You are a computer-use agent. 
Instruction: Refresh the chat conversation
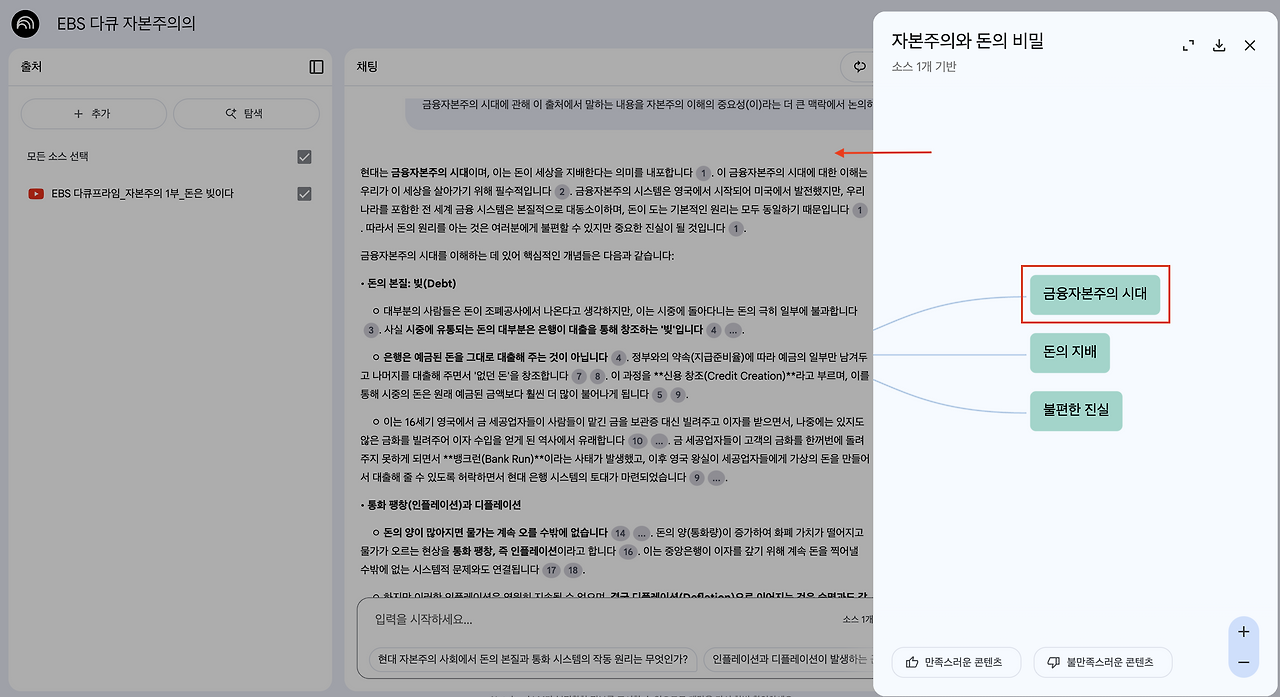858,66
